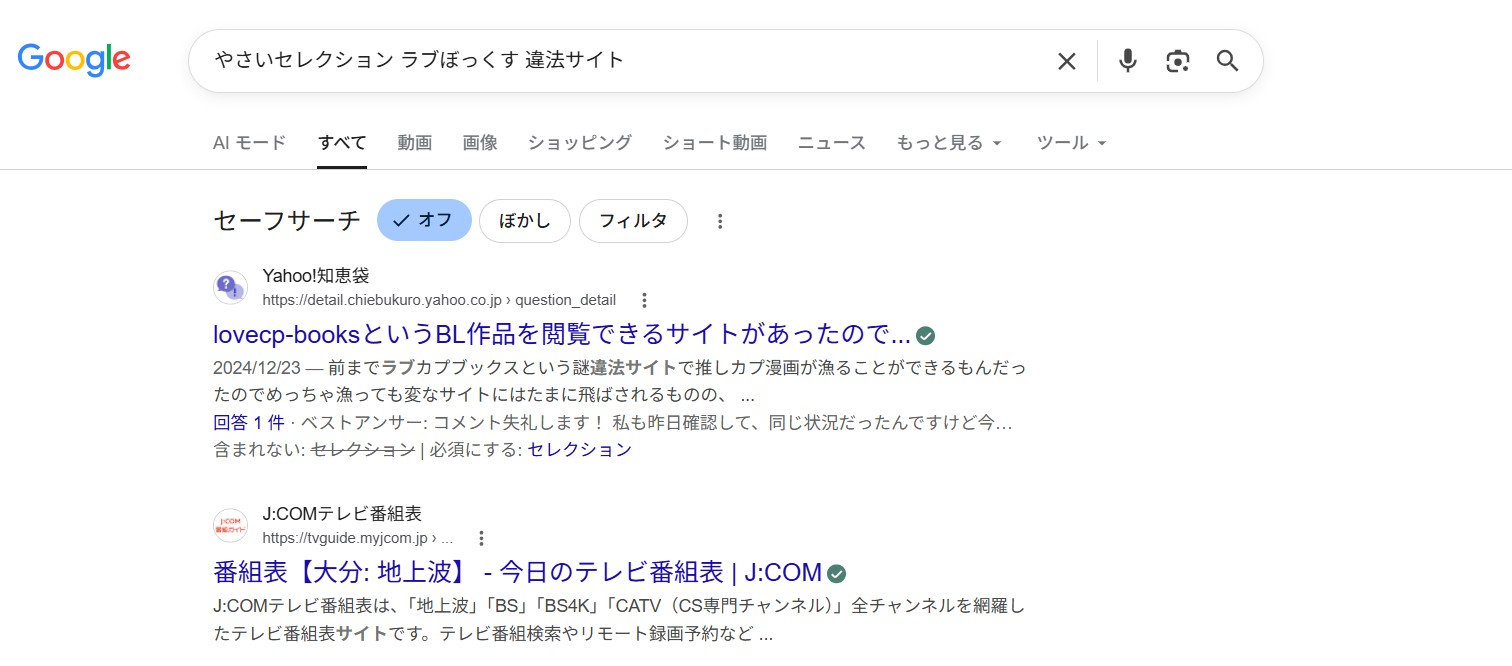Open the ニュース tab

(832, 143)
